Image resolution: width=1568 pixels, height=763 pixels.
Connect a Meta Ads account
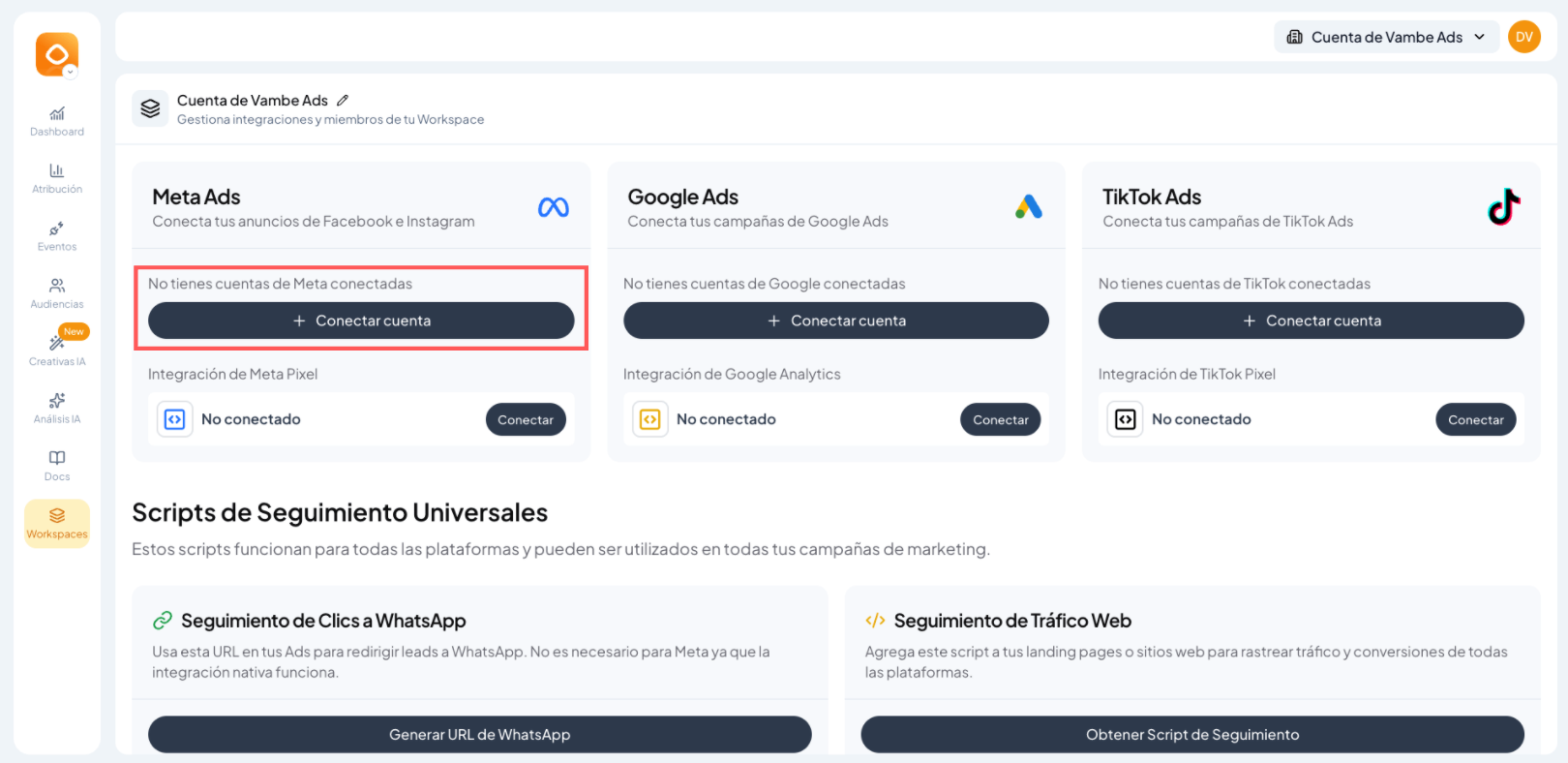(x=361, y=320)
